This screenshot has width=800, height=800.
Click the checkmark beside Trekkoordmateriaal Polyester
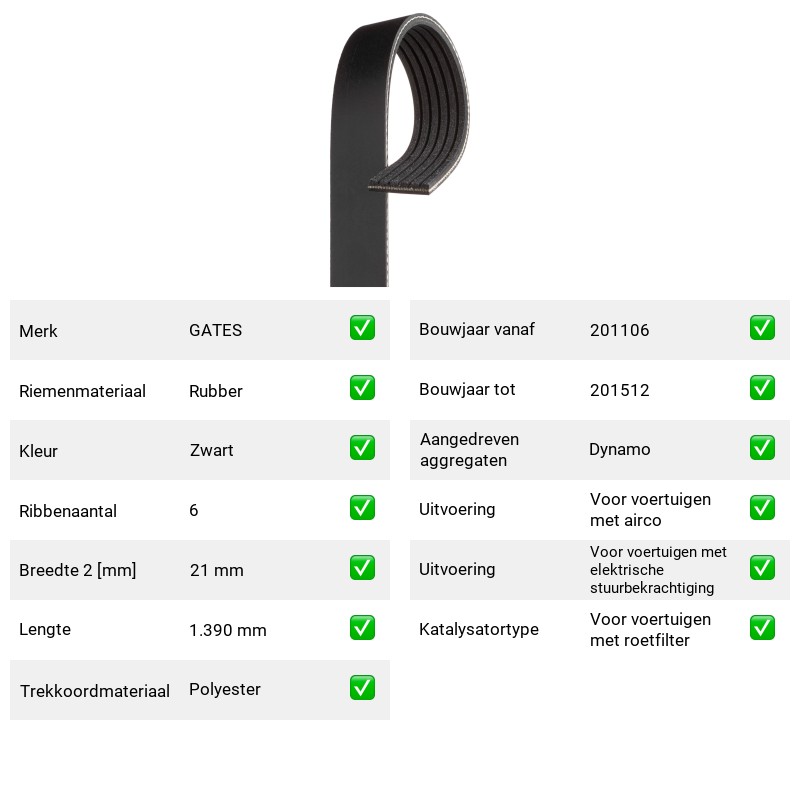(x=362, y=688)
